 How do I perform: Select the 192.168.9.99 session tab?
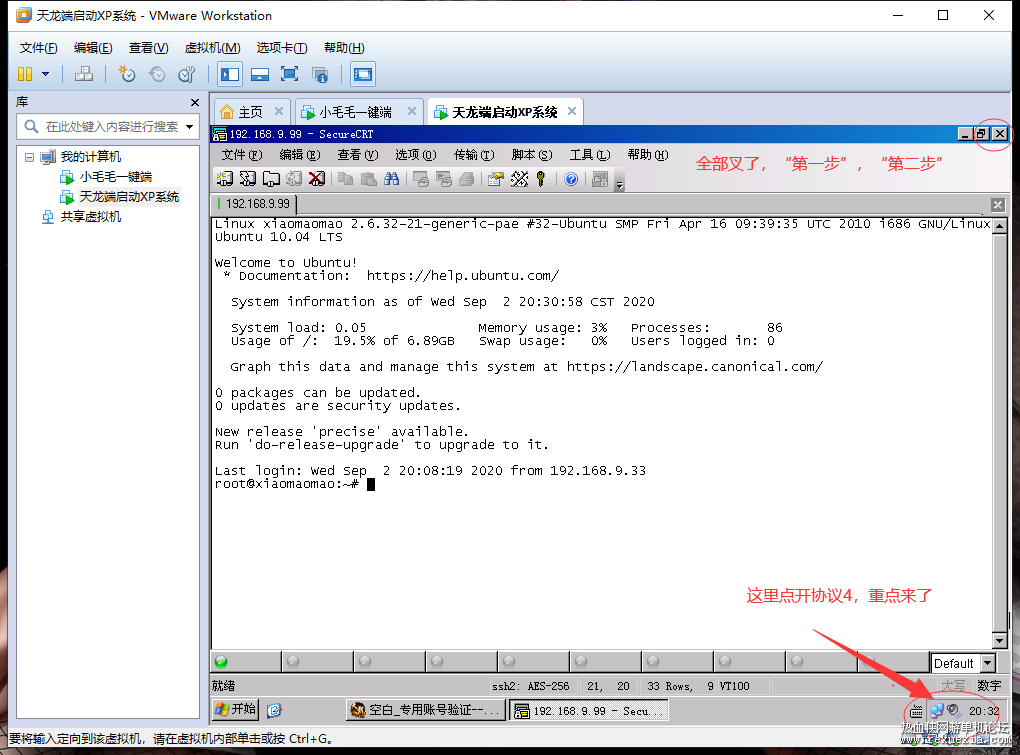click(254, 204)
